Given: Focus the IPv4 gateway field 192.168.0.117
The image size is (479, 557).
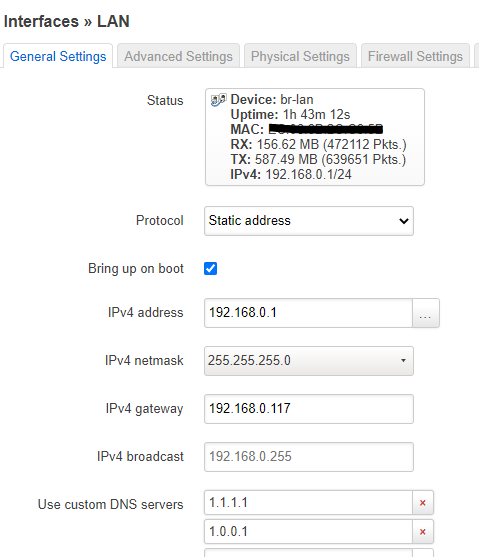Looking at the screenshot, I should tap(309, 409).
